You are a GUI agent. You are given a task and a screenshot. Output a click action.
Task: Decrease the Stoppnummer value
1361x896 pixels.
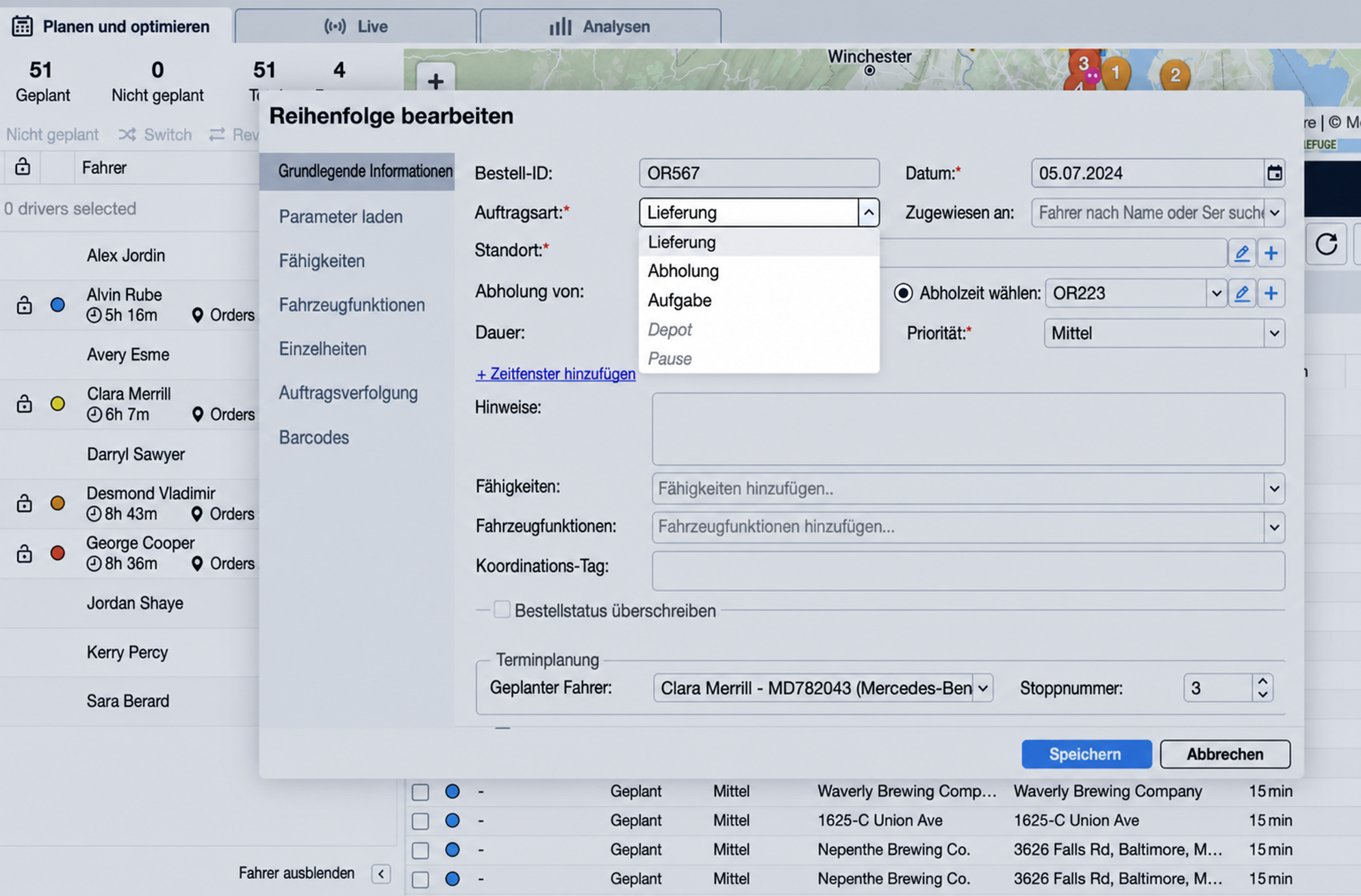coord(1262,695)
